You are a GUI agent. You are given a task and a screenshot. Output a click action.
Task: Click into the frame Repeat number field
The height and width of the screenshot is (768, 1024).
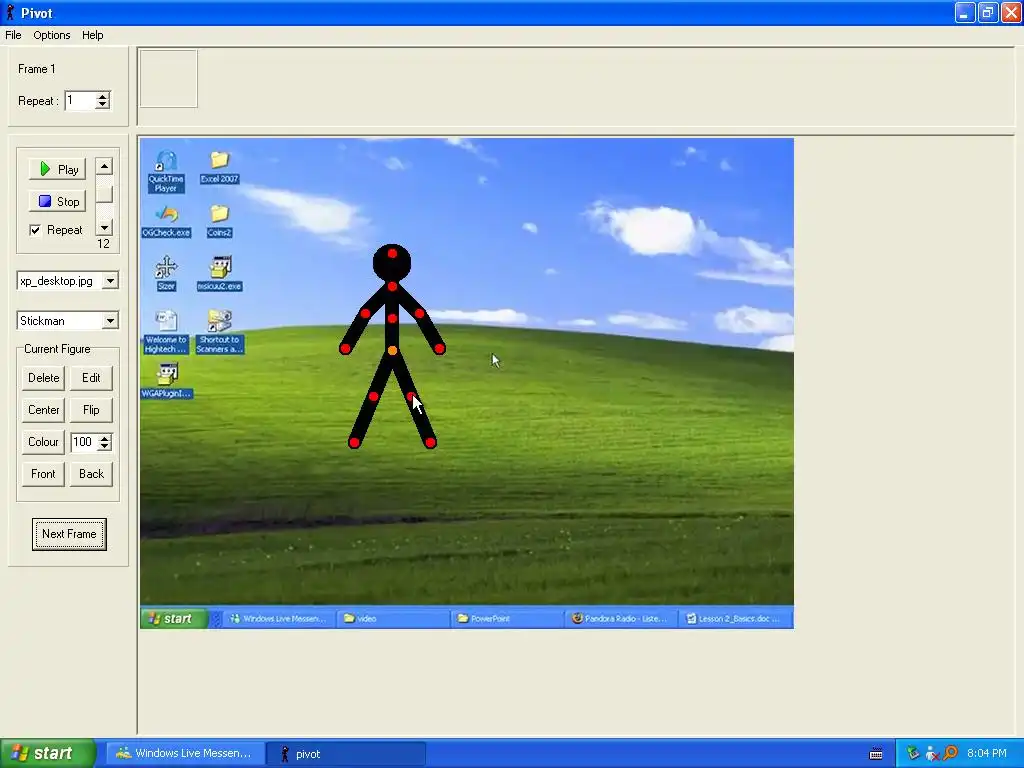(x=80, y=101)
